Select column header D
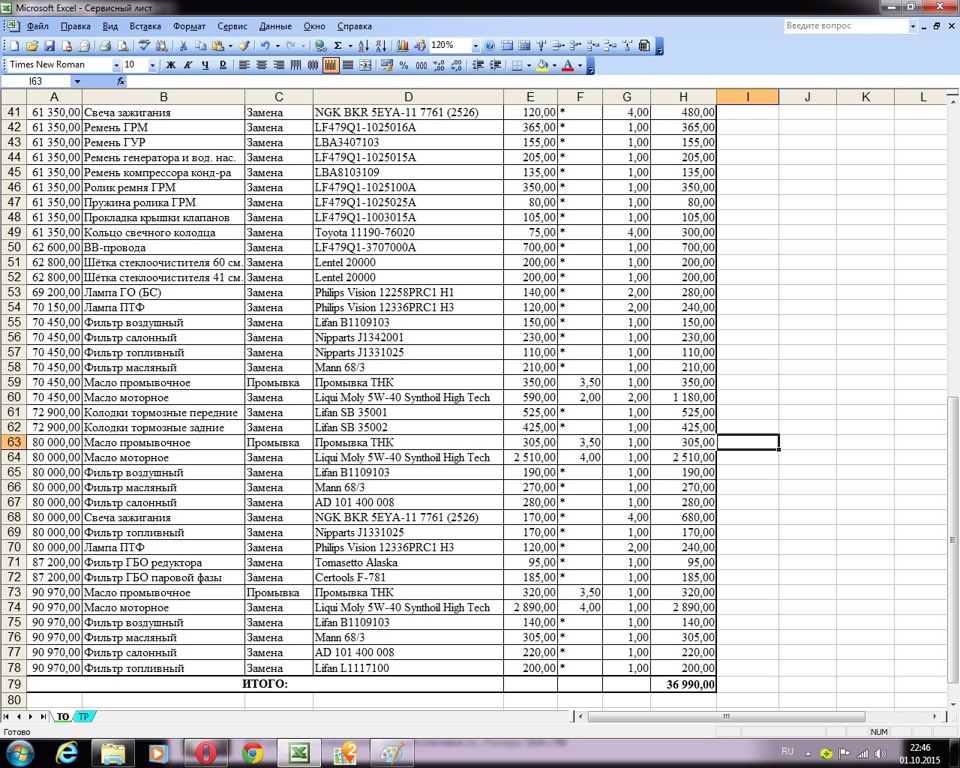The image size is (960, 768). pyautogui.click(x=408, y=97)
